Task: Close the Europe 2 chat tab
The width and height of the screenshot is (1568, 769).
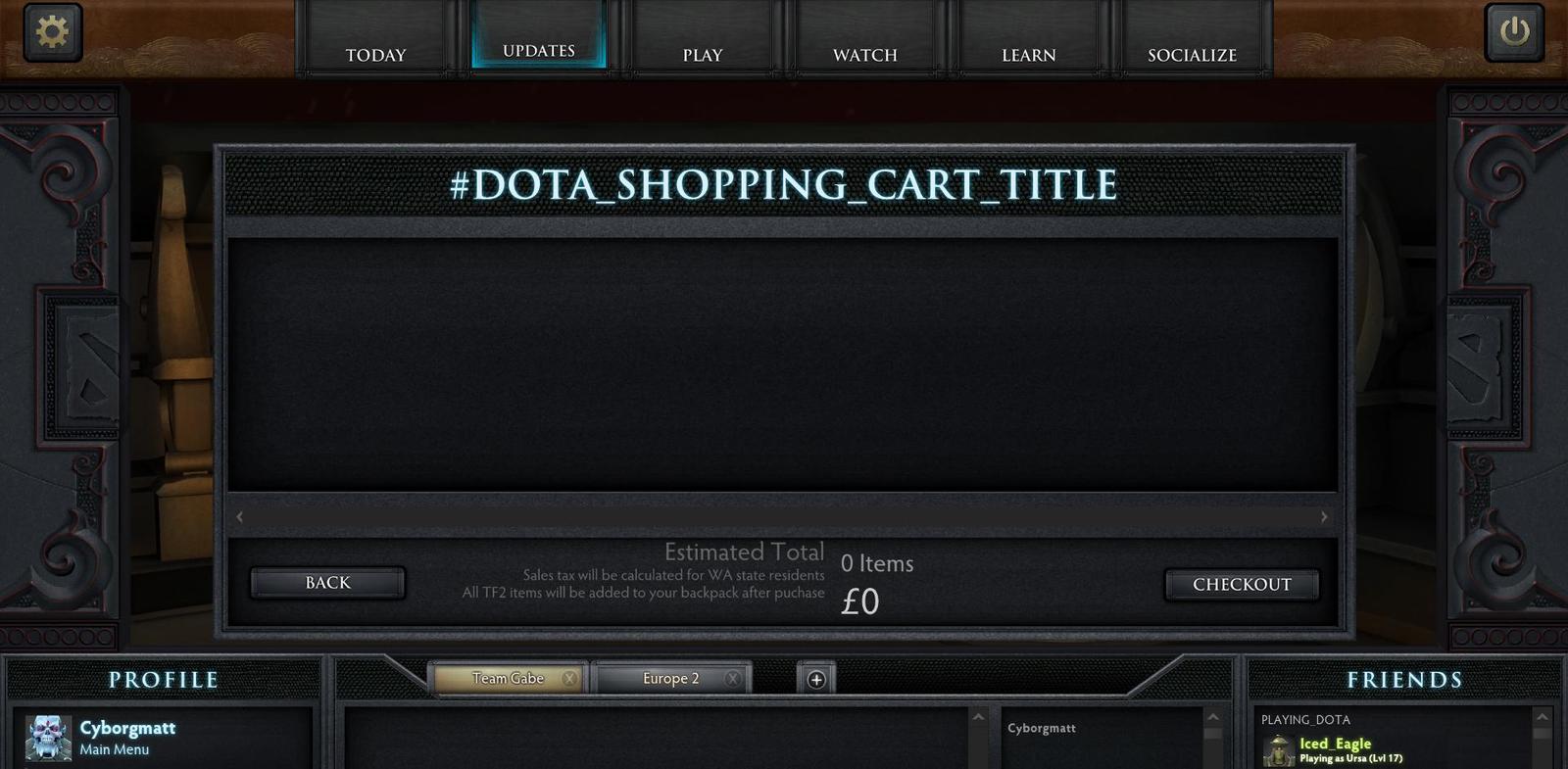Action: point(732,678)
